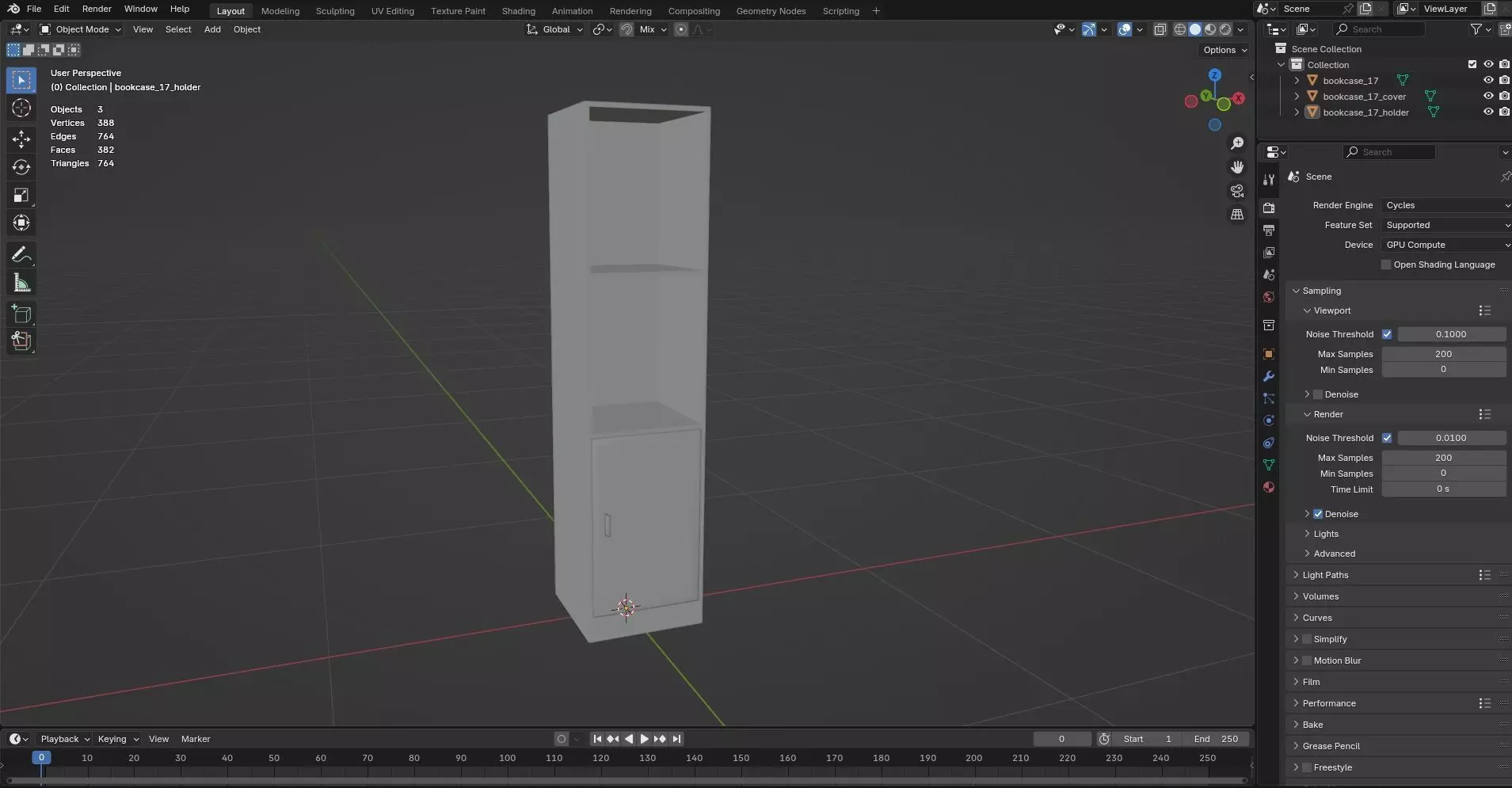This screenshot has width=1512, height=788.
Task: Select the Select Box tool
Action: click(x=21, y=80)
